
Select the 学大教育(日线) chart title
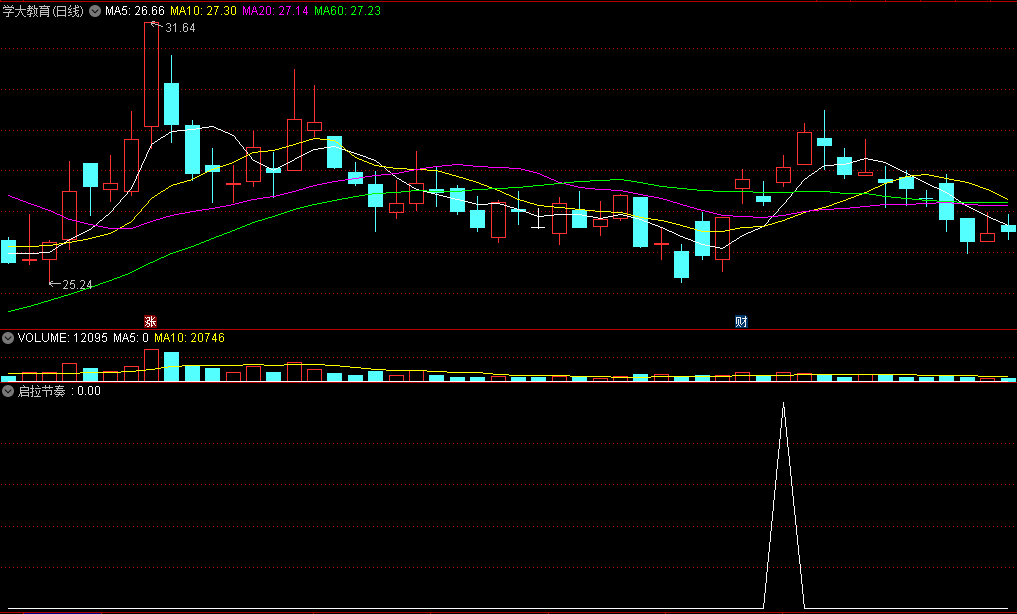point(43,11)
